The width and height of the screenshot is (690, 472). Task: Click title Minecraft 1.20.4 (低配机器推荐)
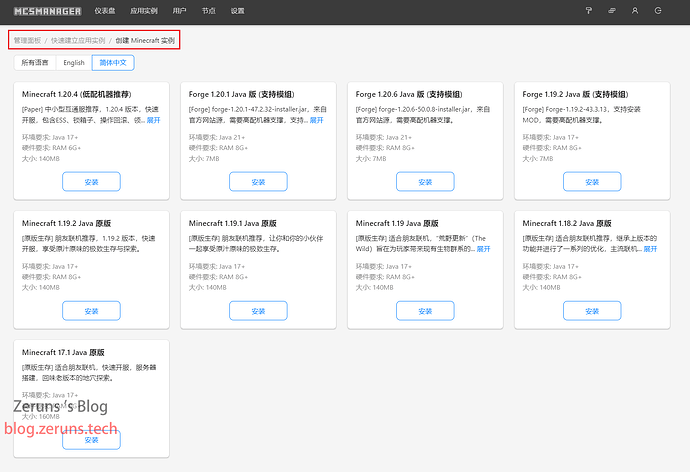click(x=77, y=94)
